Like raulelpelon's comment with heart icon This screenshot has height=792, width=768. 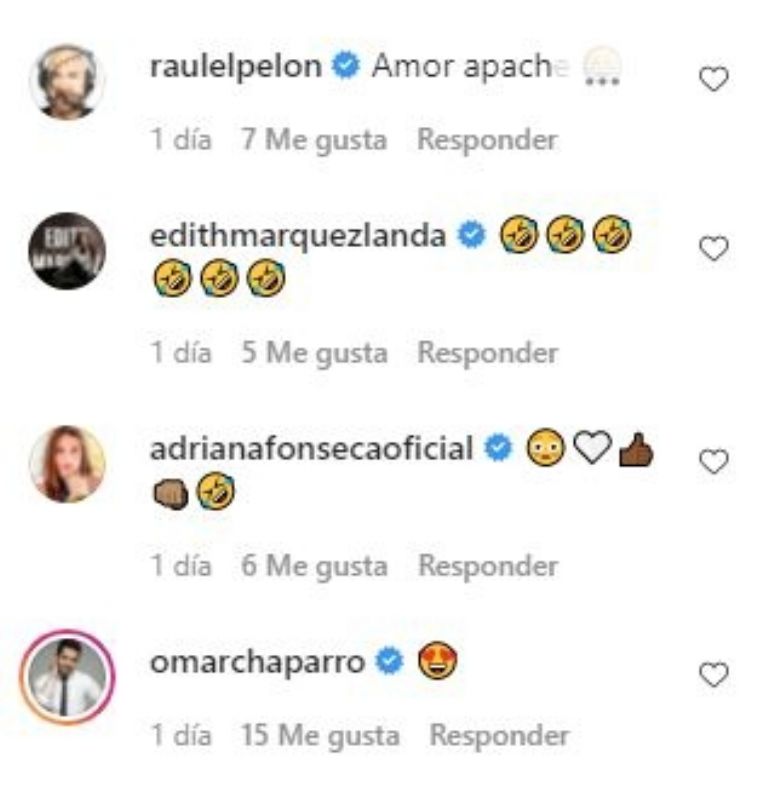[x=713, y=79]
